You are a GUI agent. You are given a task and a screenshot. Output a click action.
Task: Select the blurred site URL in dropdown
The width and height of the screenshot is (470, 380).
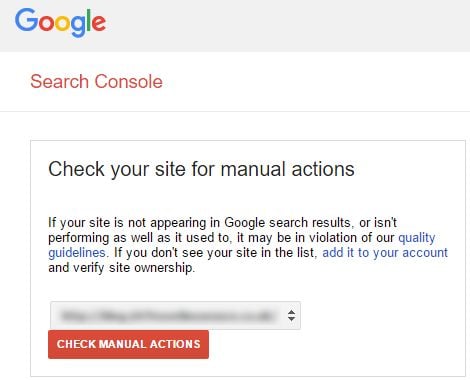click(x=167, y=316)
